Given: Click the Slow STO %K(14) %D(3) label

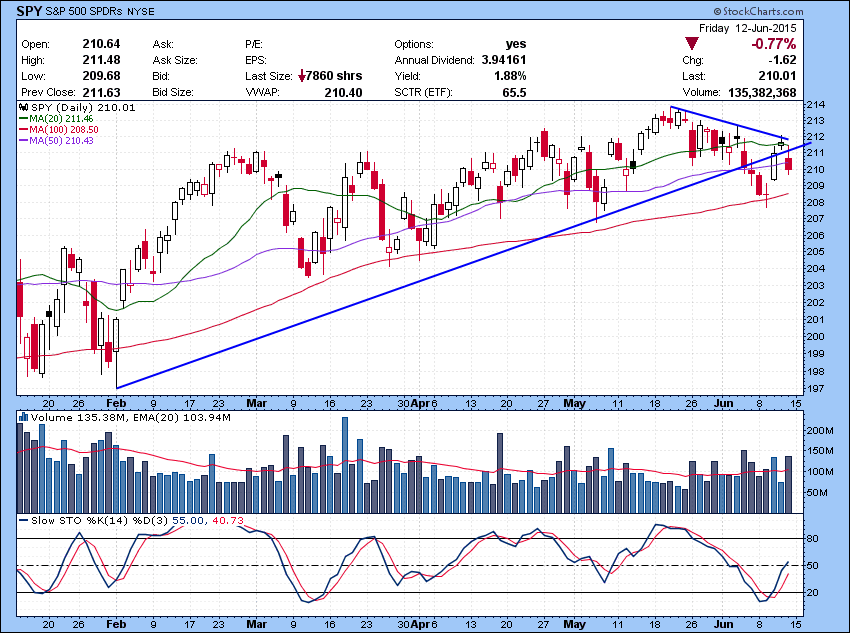Looking at the screenshot, I should 100,520.
